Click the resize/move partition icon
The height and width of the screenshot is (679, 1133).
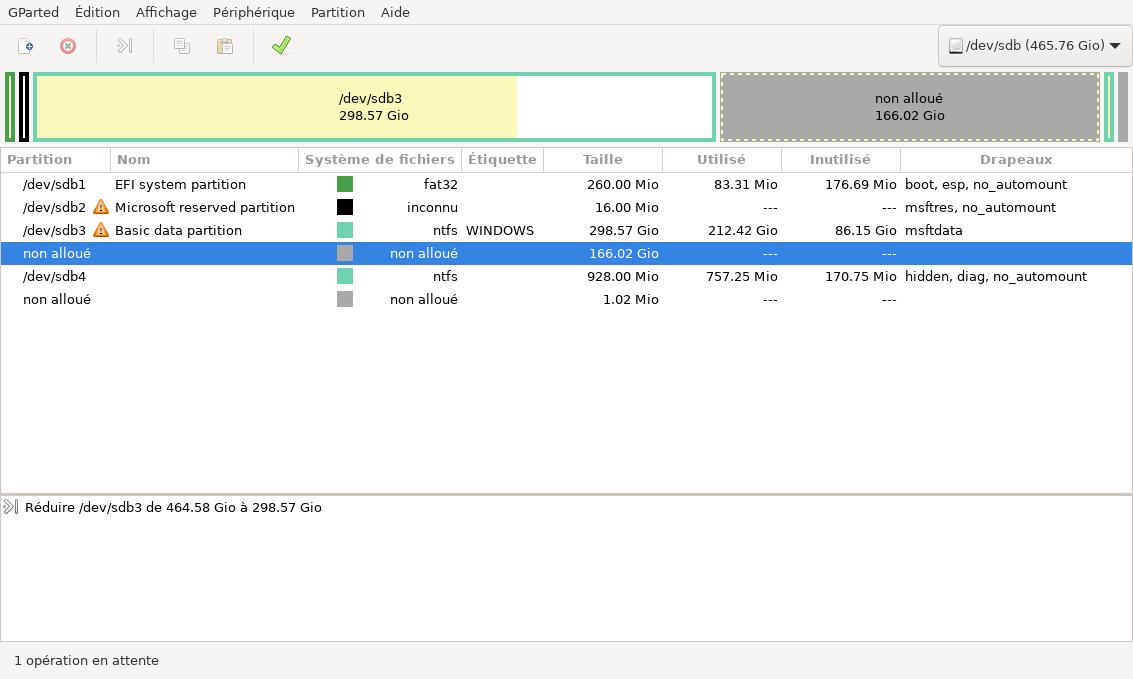click(x=125, y=46)
